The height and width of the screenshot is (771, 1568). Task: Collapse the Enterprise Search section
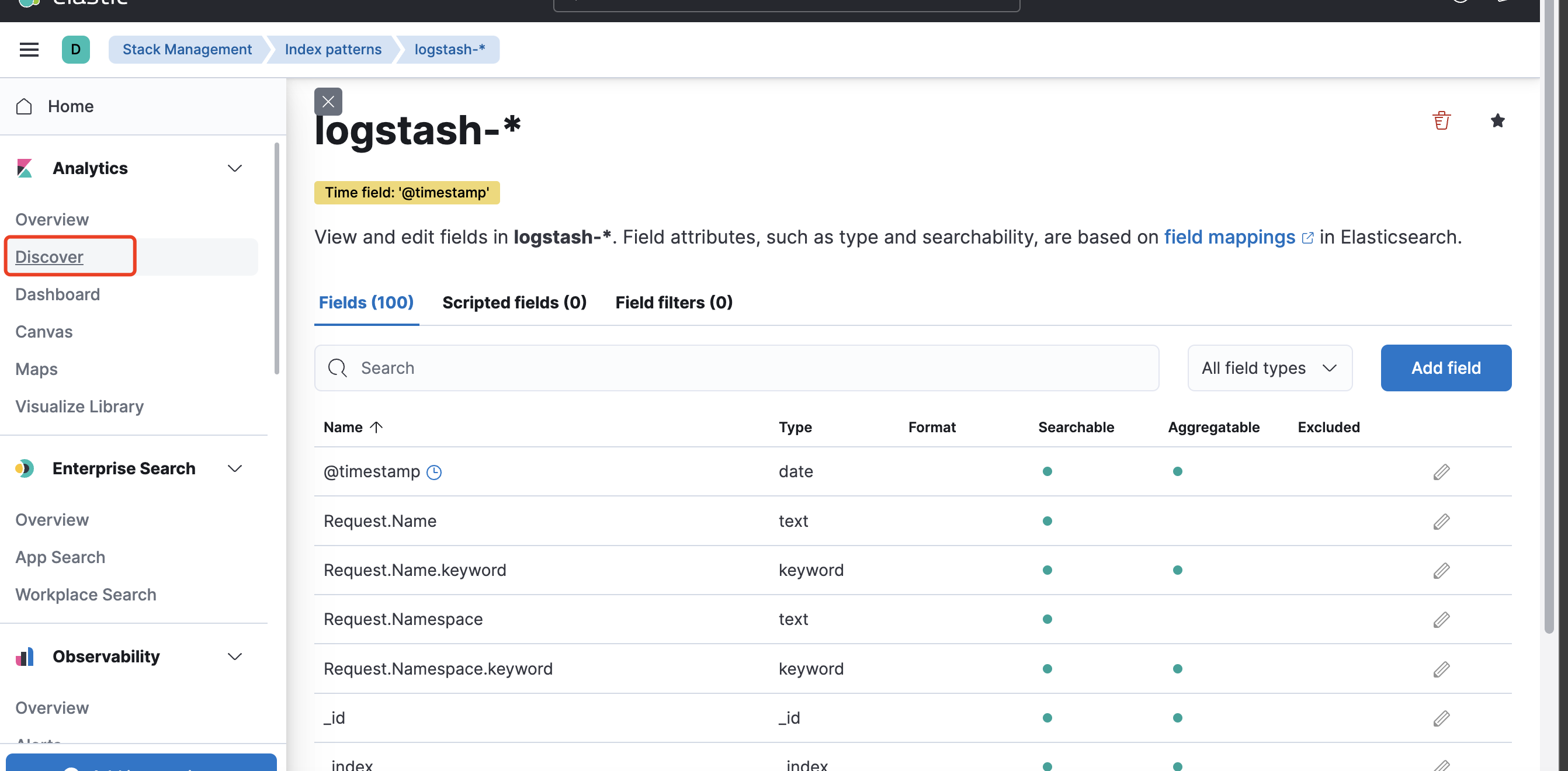[234, 468]
